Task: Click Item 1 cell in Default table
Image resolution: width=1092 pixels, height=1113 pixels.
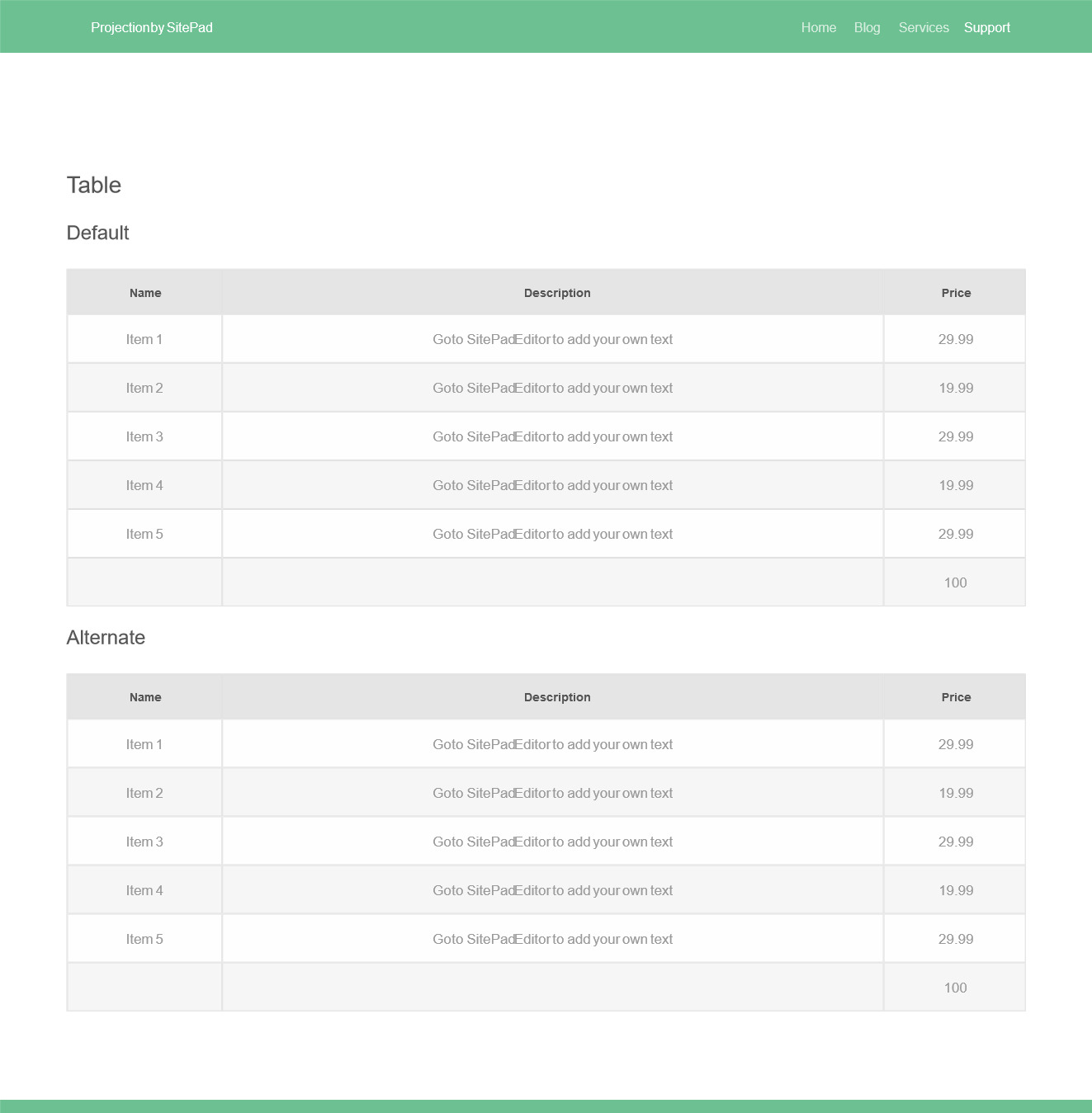Action: tap(144, 339)
